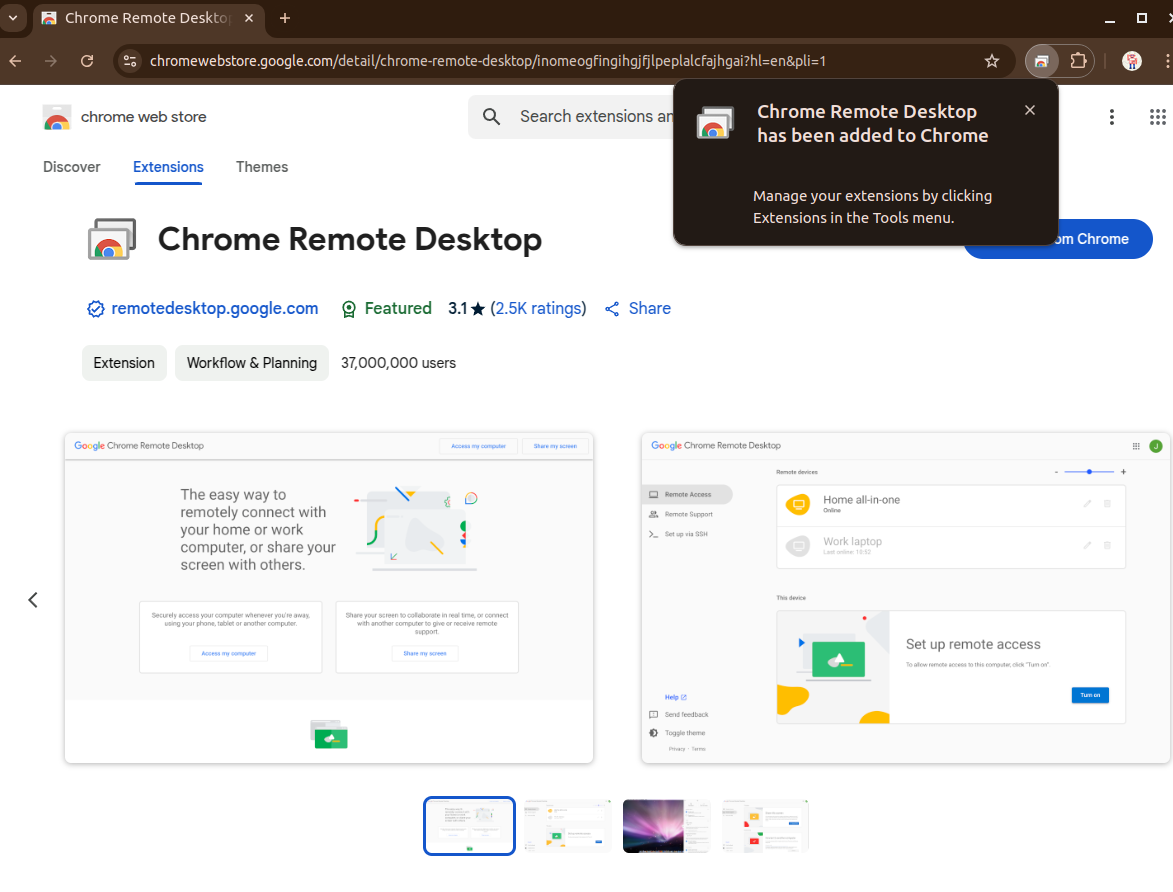Viewport: 1173px width, 892px height.
Task: Click the browser forward arrow
Action: coord(51,61)
